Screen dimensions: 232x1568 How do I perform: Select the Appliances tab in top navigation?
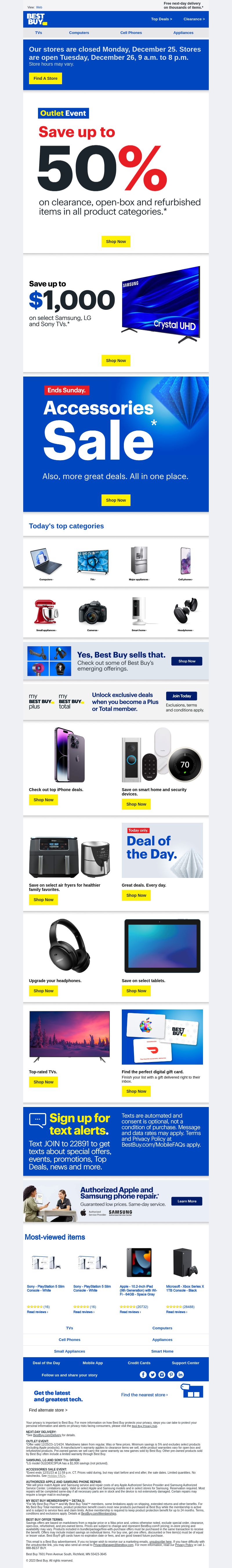coord(183,33)
